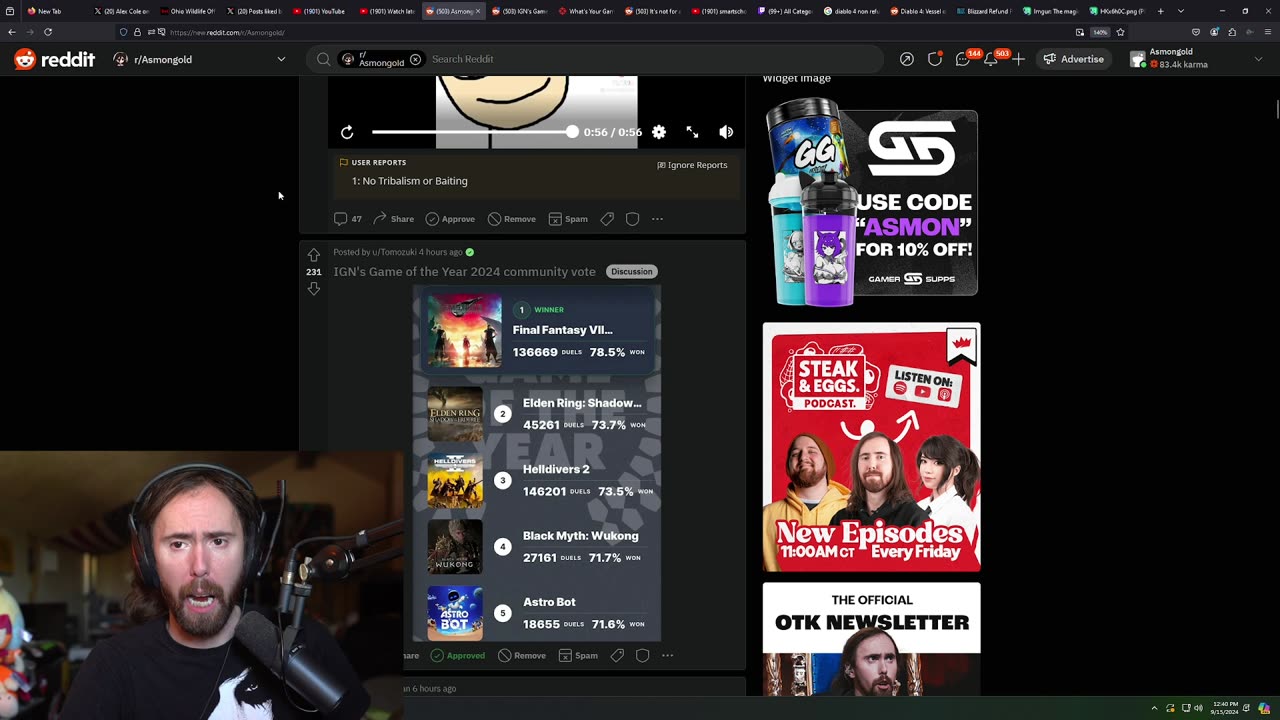Screen dimensions: 1280x720
Task: Open the IGN ranking image in the post
Action: pyautogui.click(x=537, y=463)
